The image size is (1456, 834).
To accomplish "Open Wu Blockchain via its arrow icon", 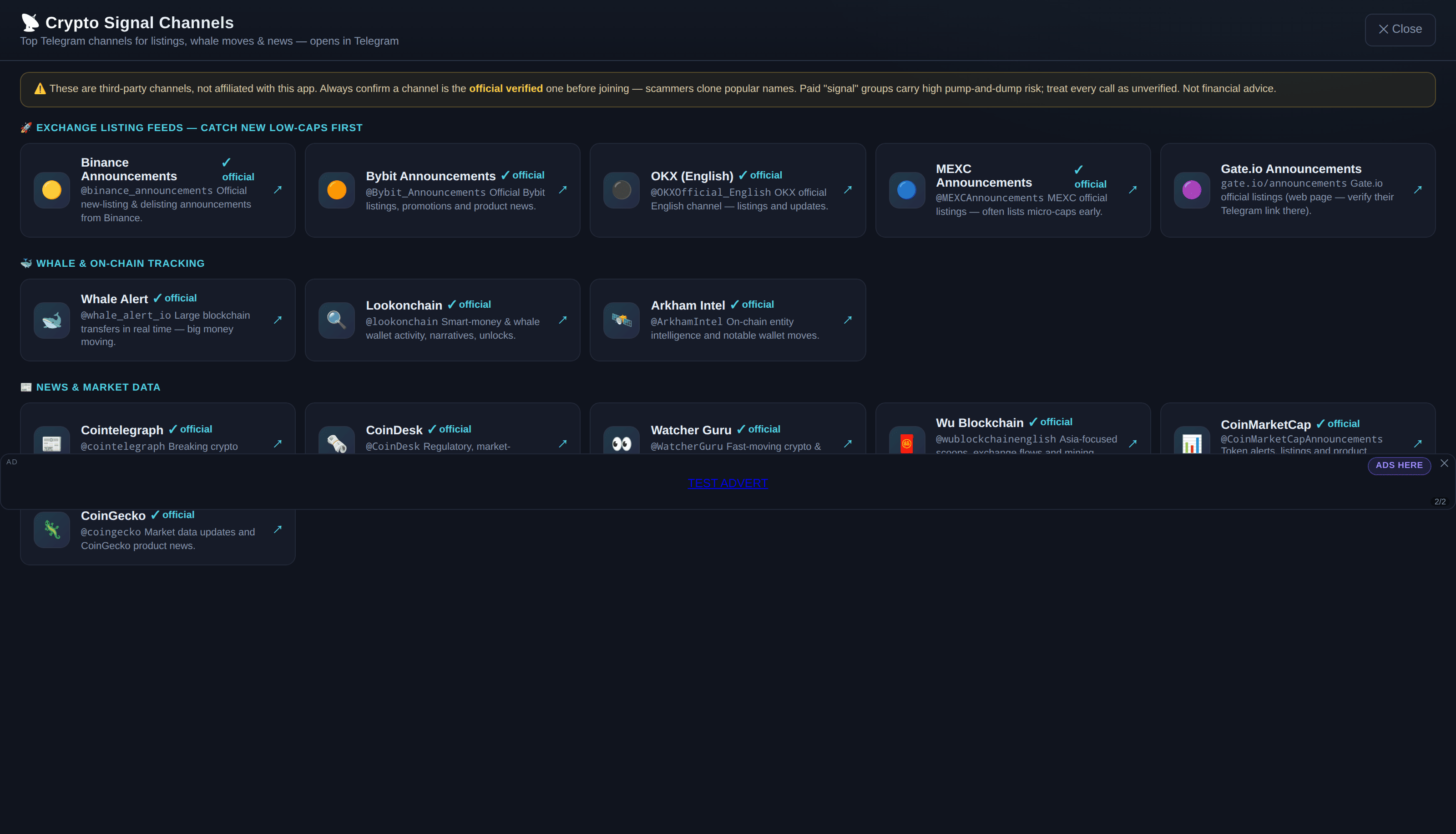I will point(1132,443).
